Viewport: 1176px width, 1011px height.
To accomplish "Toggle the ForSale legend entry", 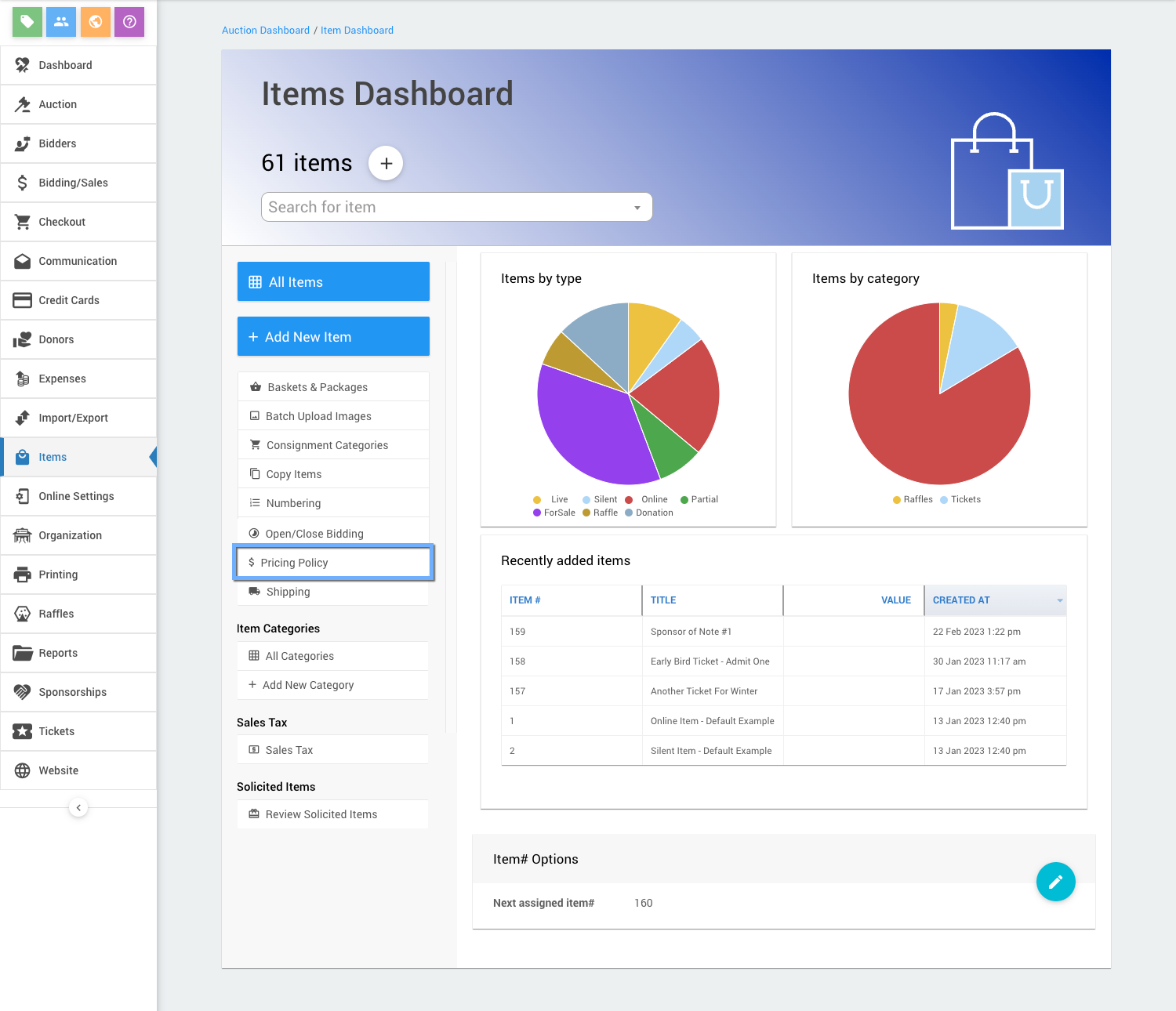I will 554,513.
